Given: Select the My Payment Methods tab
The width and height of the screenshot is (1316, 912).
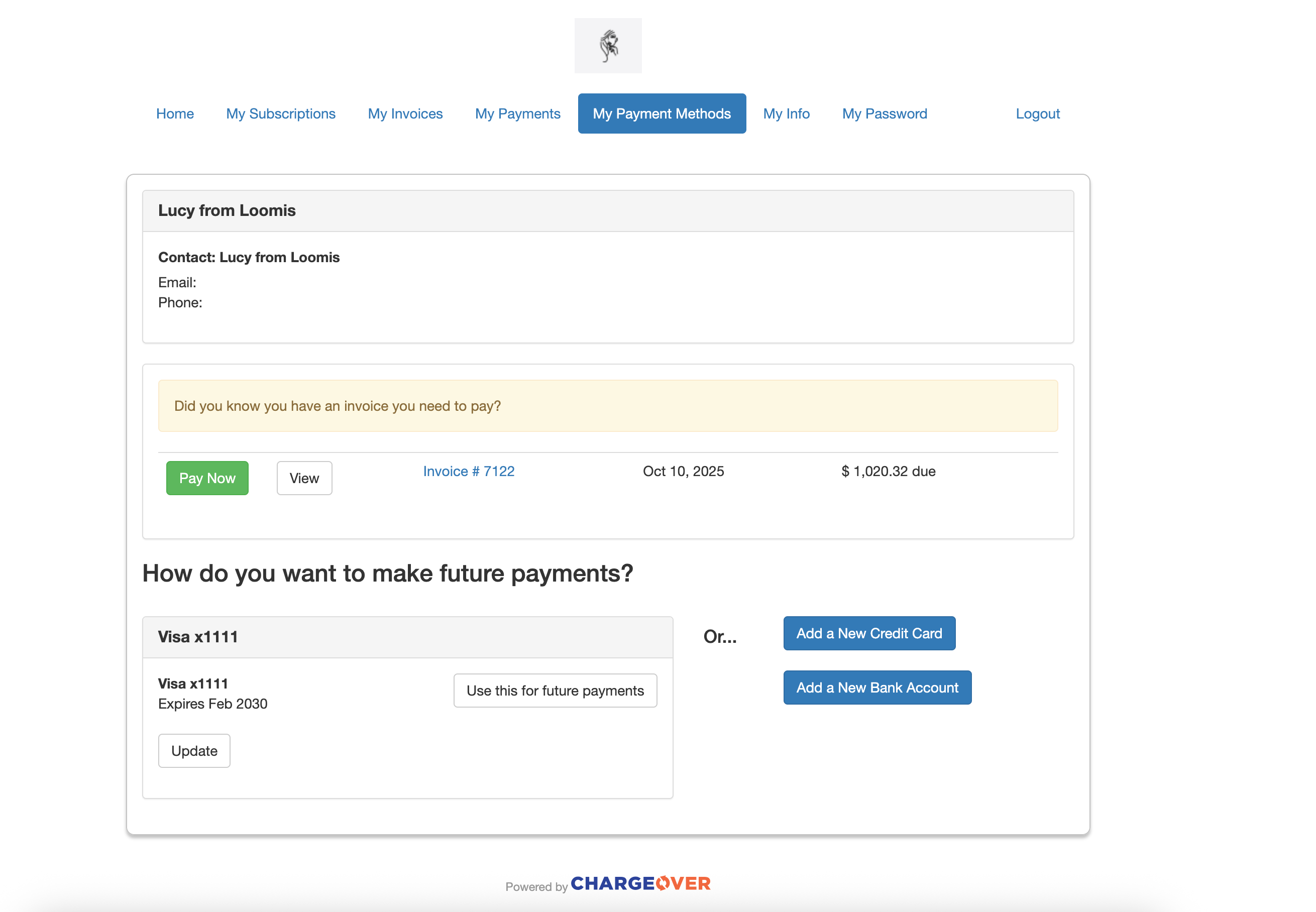Looking at the screenshot, I should pyautogui.click(x=662, y=113).
